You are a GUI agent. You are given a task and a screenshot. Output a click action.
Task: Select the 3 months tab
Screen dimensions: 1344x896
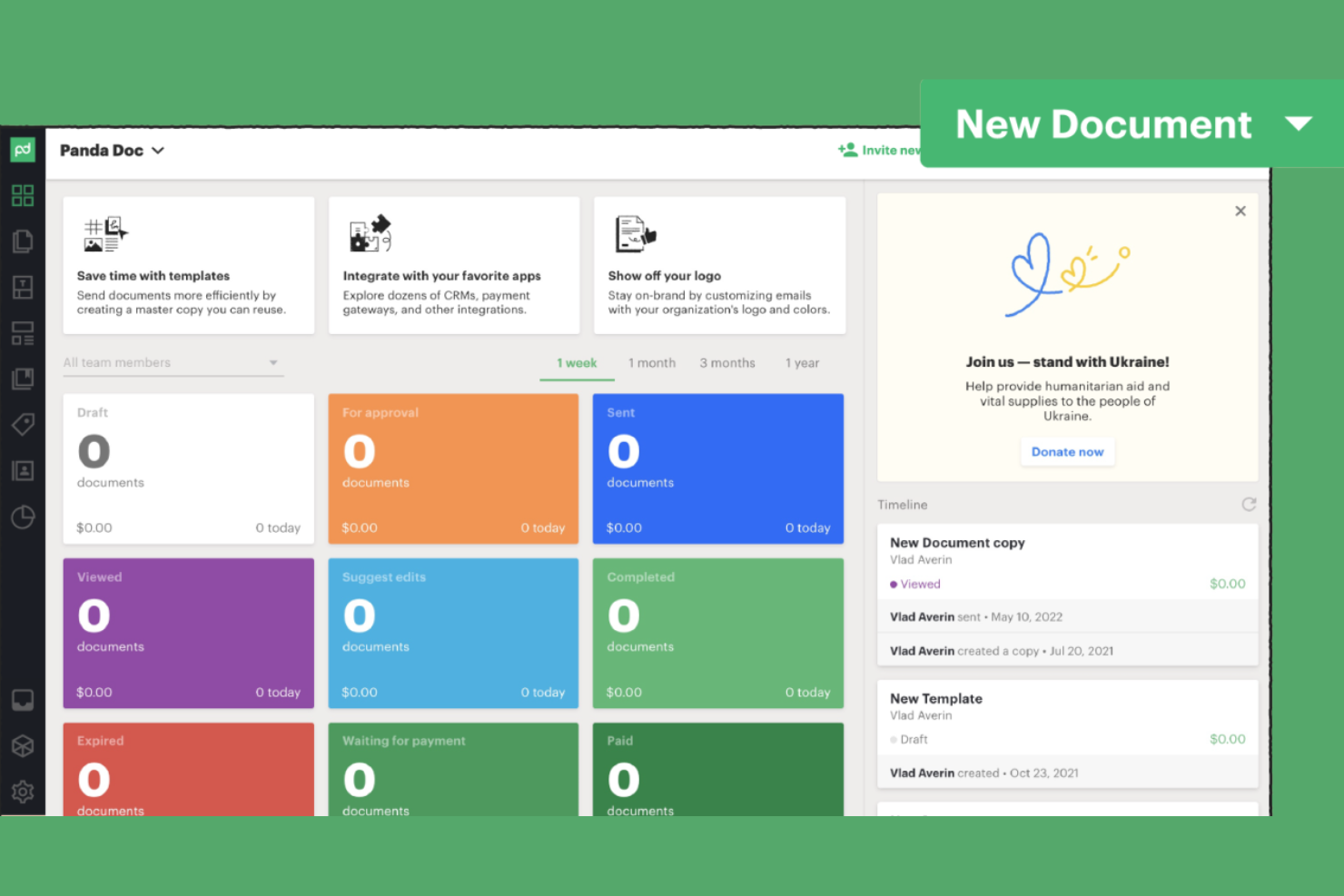pos(727,363)
